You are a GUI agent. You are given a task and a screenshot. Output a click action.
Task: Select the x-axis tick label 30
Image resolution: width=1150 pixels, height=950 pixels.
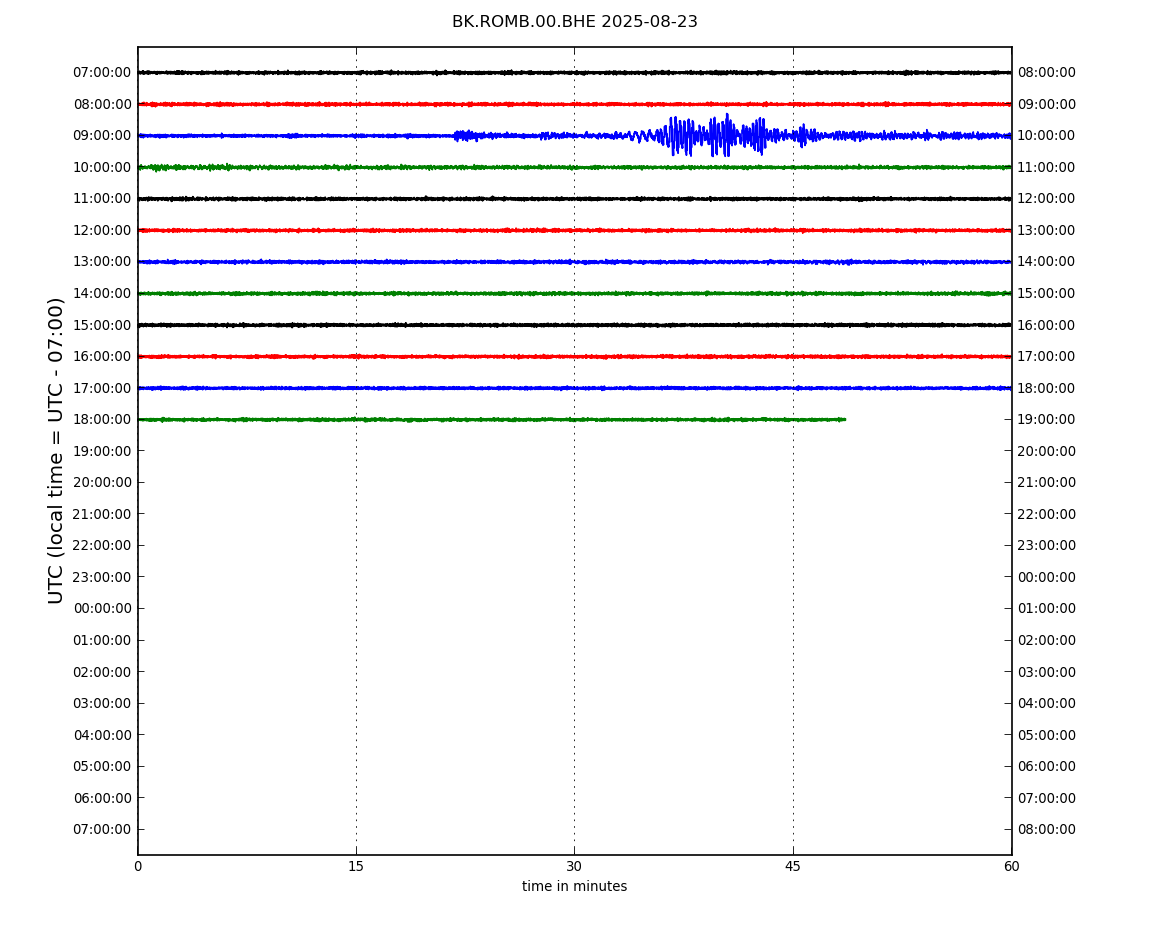[574, 867]
